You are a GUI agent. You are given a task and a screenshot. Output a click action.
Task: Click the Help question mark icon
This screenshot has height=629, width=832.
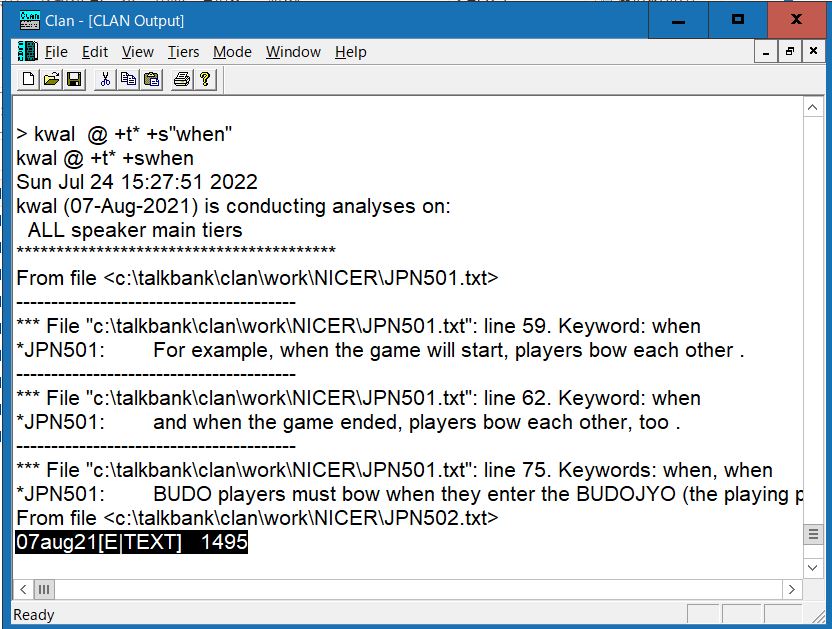click(x=204, y=79)
